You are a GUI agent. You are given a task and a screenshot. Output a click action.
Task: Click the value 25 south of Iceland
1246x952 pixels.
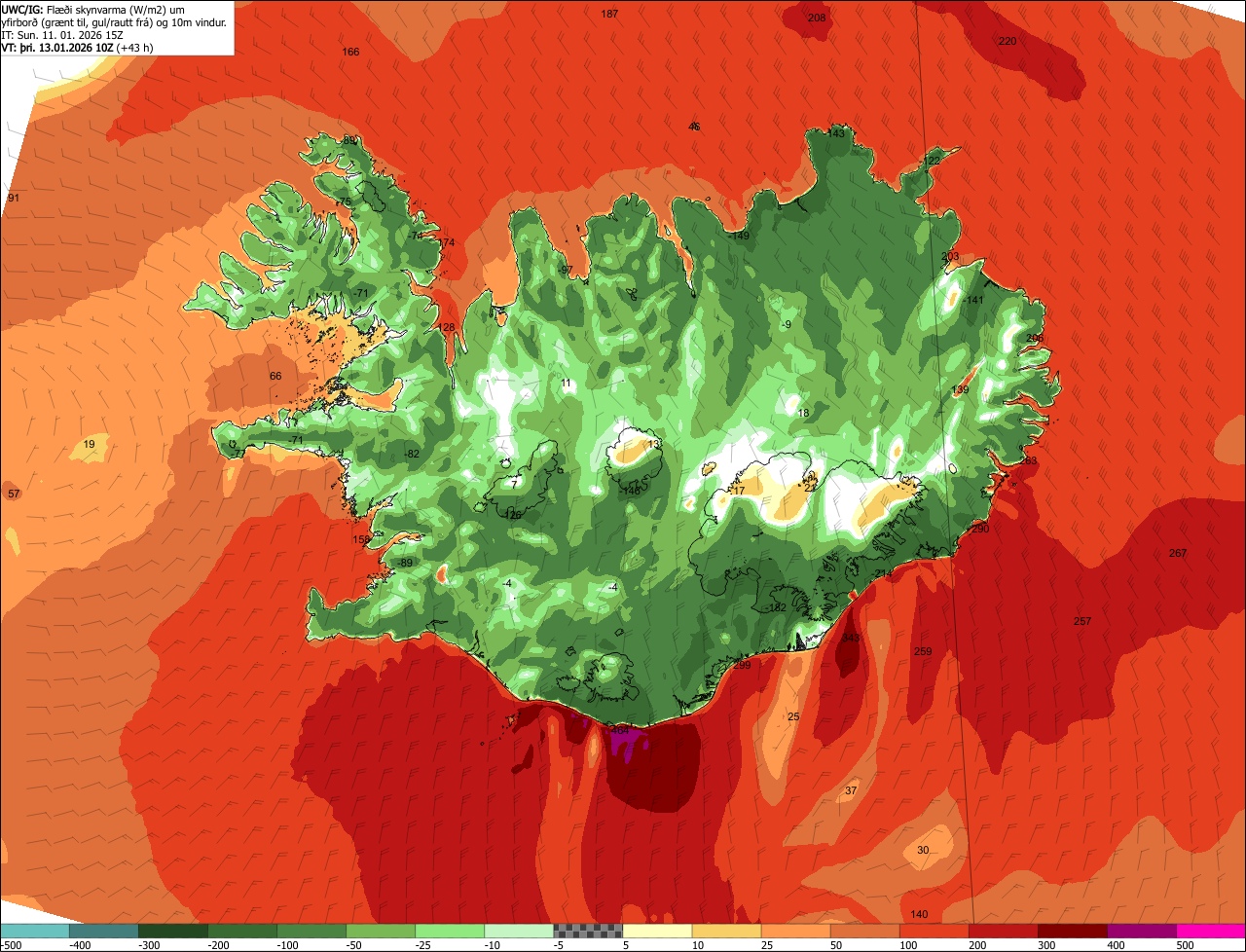(793, 716)
